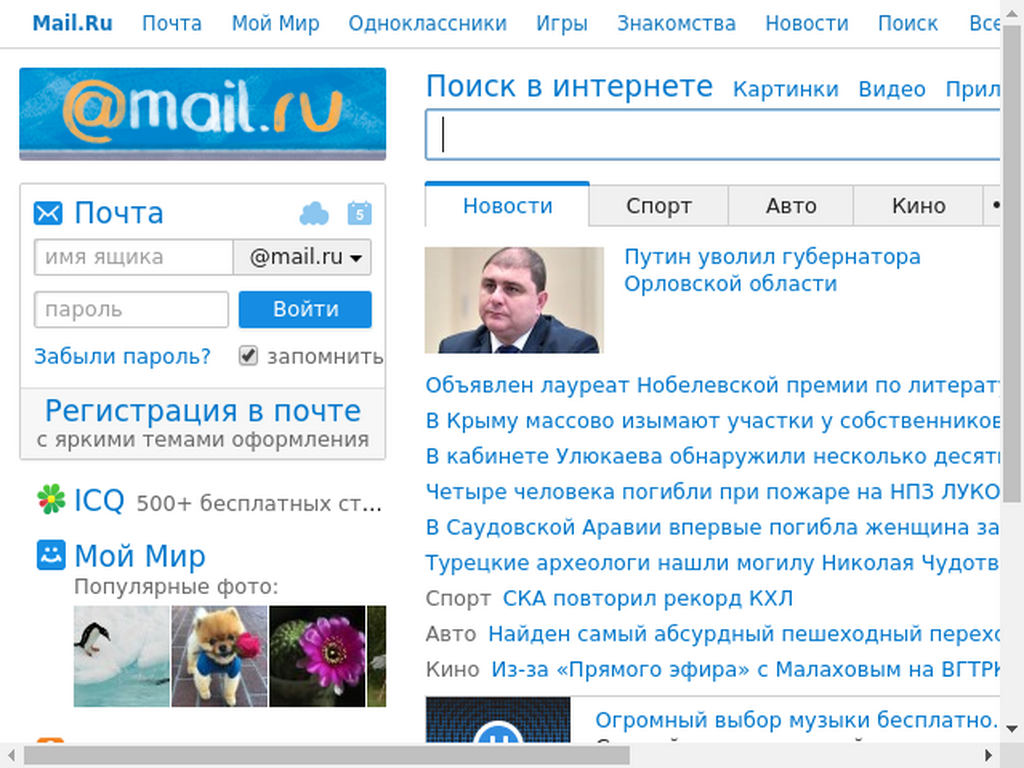Viewport: 1024px width, 768px height.
Task: Open Игры in the top navigation
Action: (562, 24)
